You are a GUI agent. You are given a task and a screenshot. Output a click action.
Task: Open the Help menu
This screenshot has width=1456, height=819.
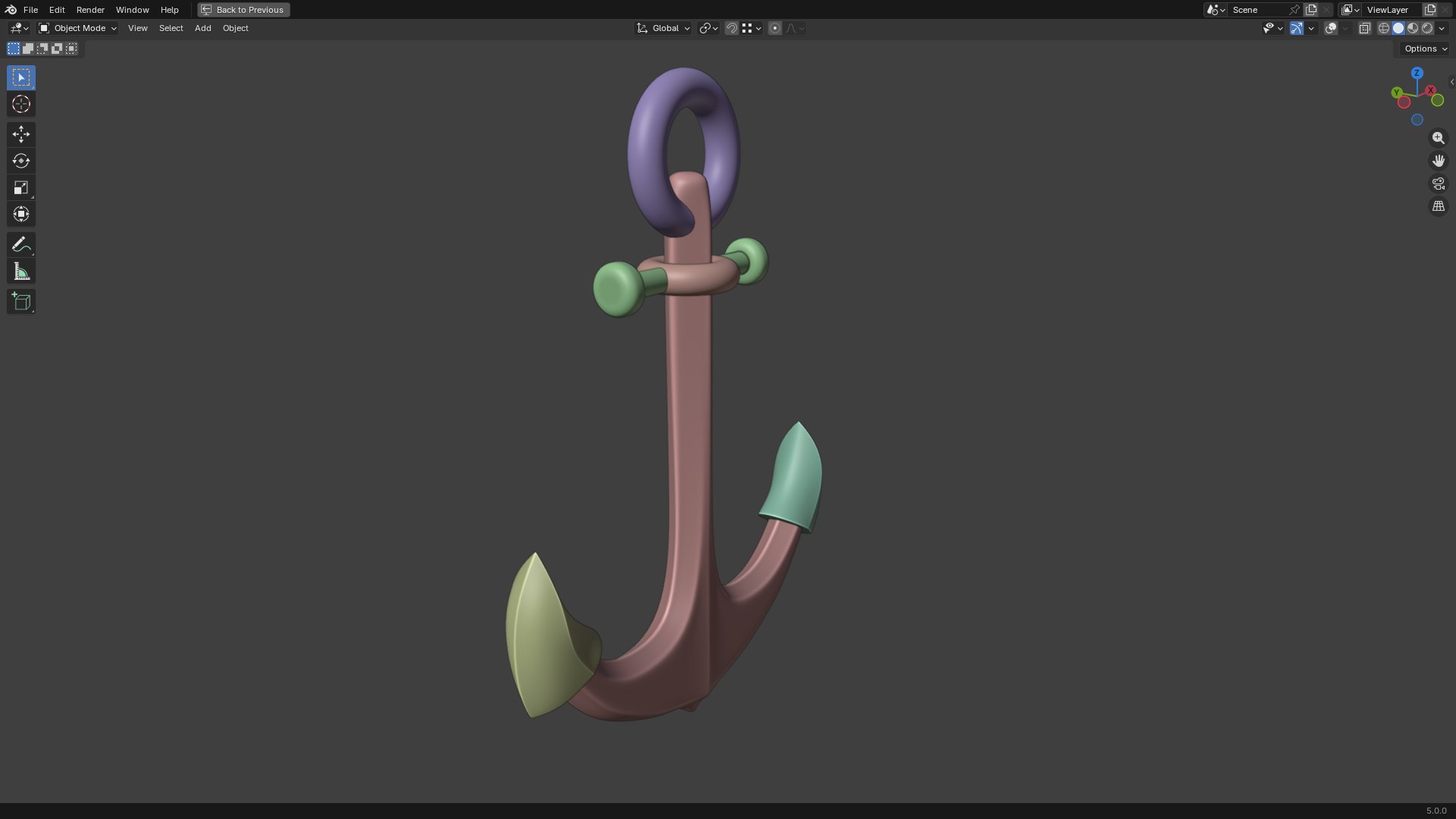169,10
